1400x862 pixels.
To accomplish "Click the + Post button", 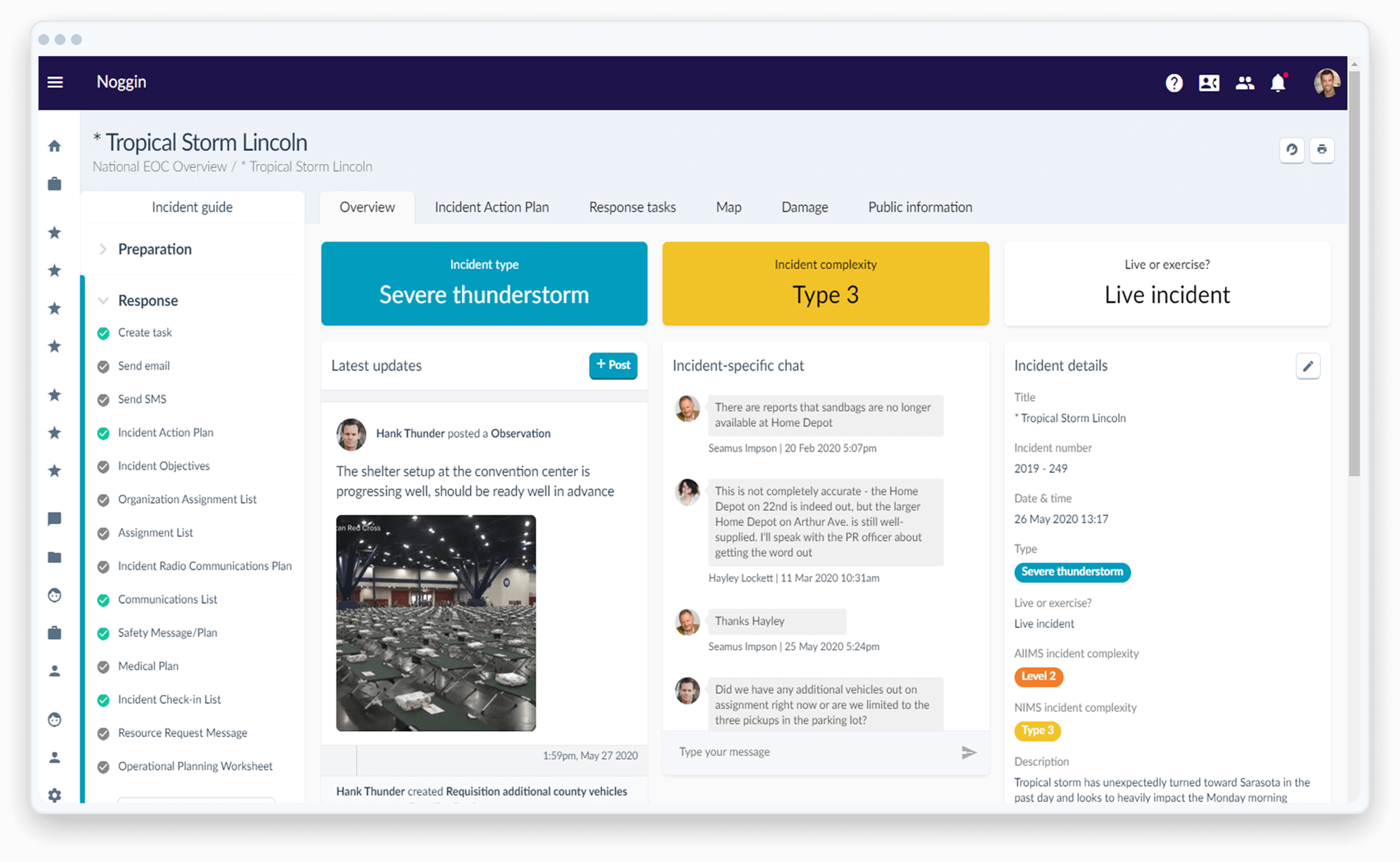I will click(x=613, y=365).
